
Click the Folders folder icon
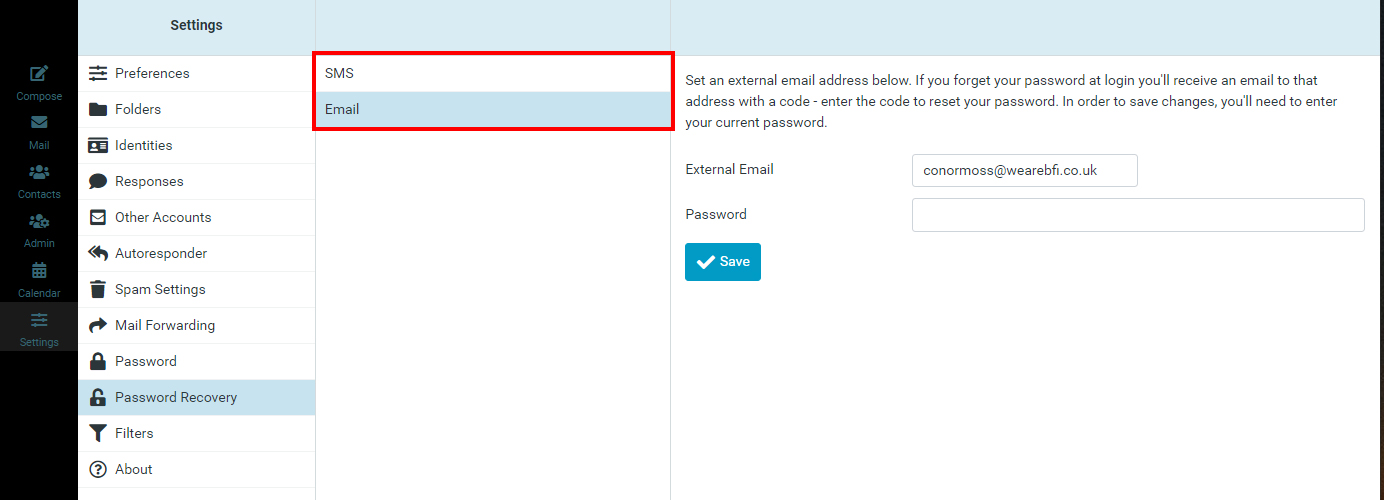point(98,109)
